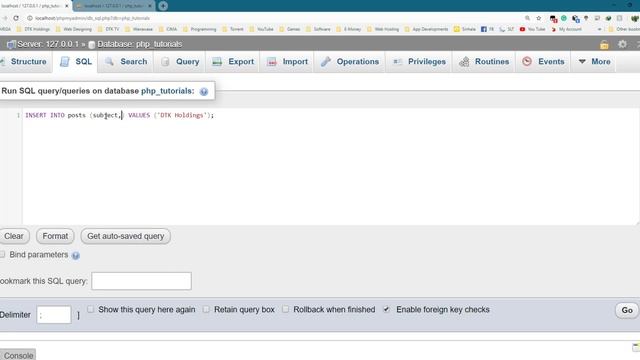Go to the Query tab

180,62
